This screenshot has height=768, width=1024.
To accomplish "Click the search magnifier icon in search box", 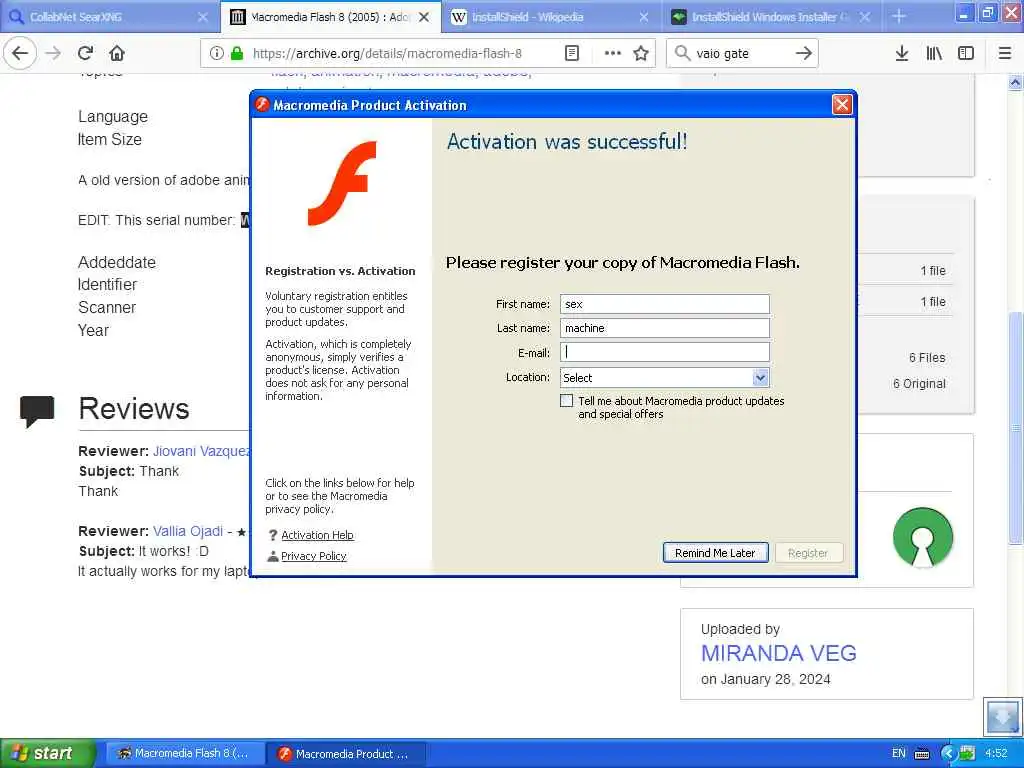I will tap(682, 53).
